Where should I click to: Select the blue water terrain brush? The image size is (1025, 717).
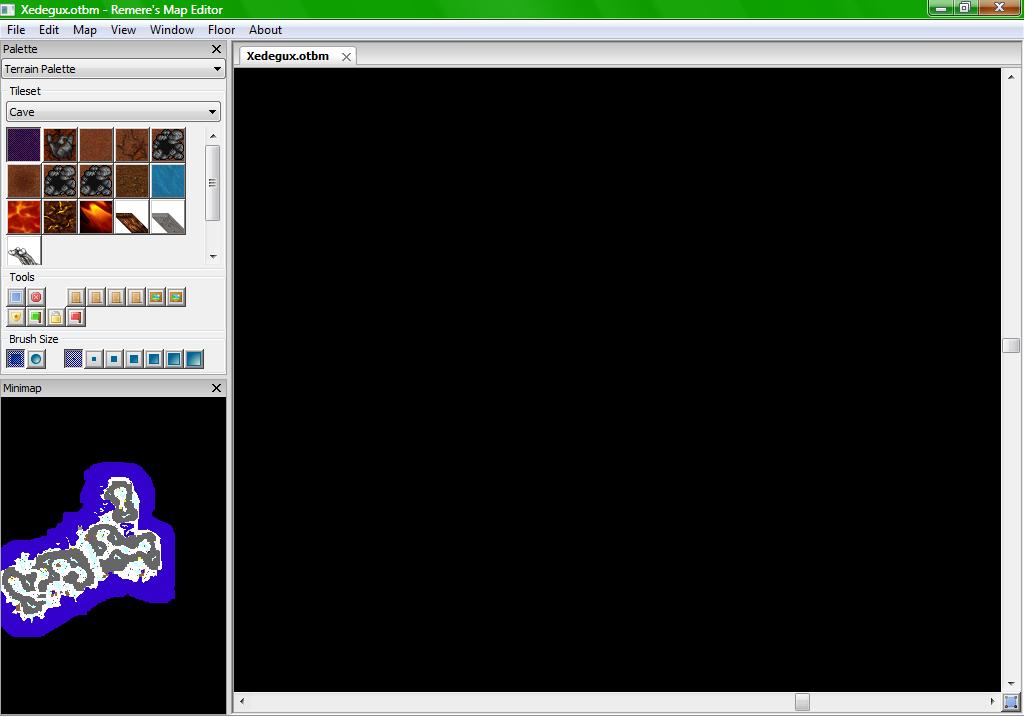click(168, 181)
